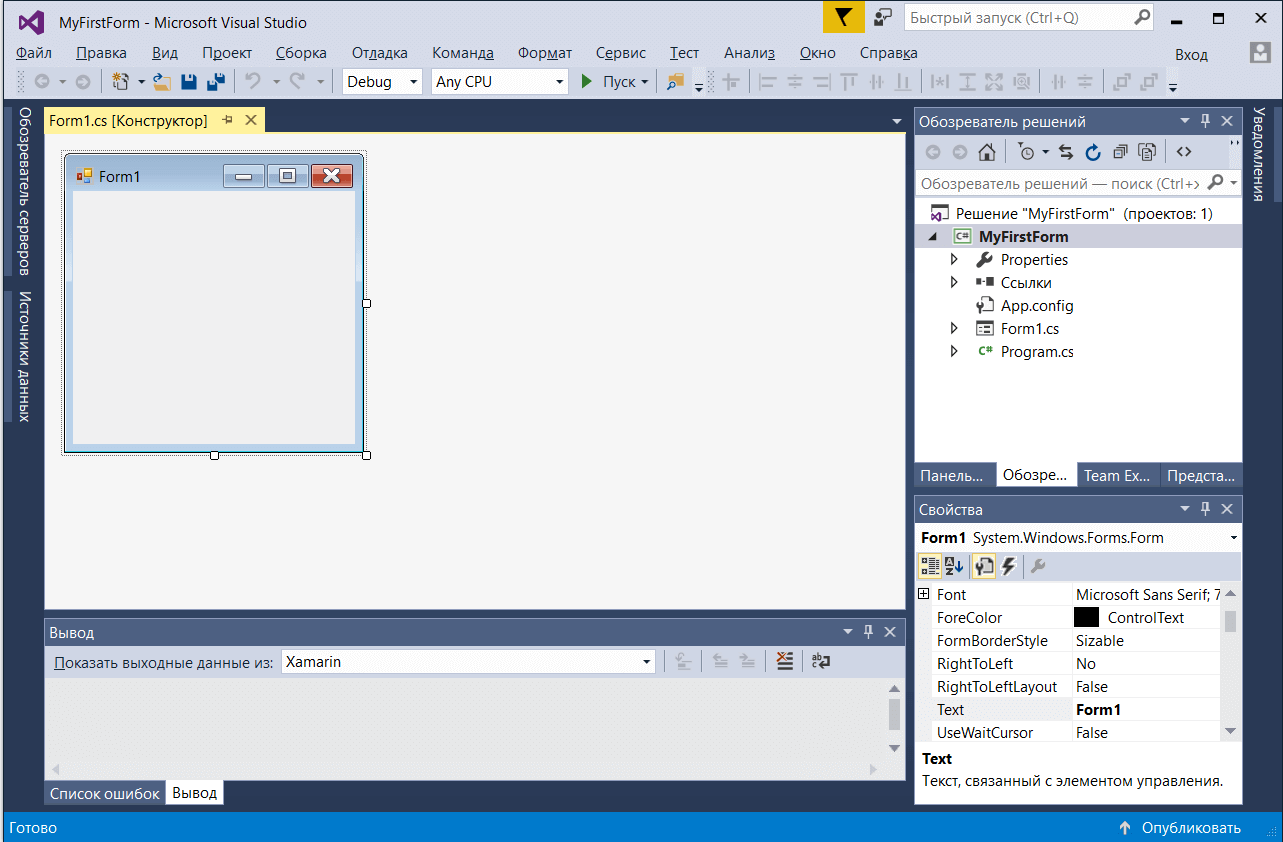
Task: Click the Вход sign-in link
Action: pyautogui.click(x=1191, y=55)
